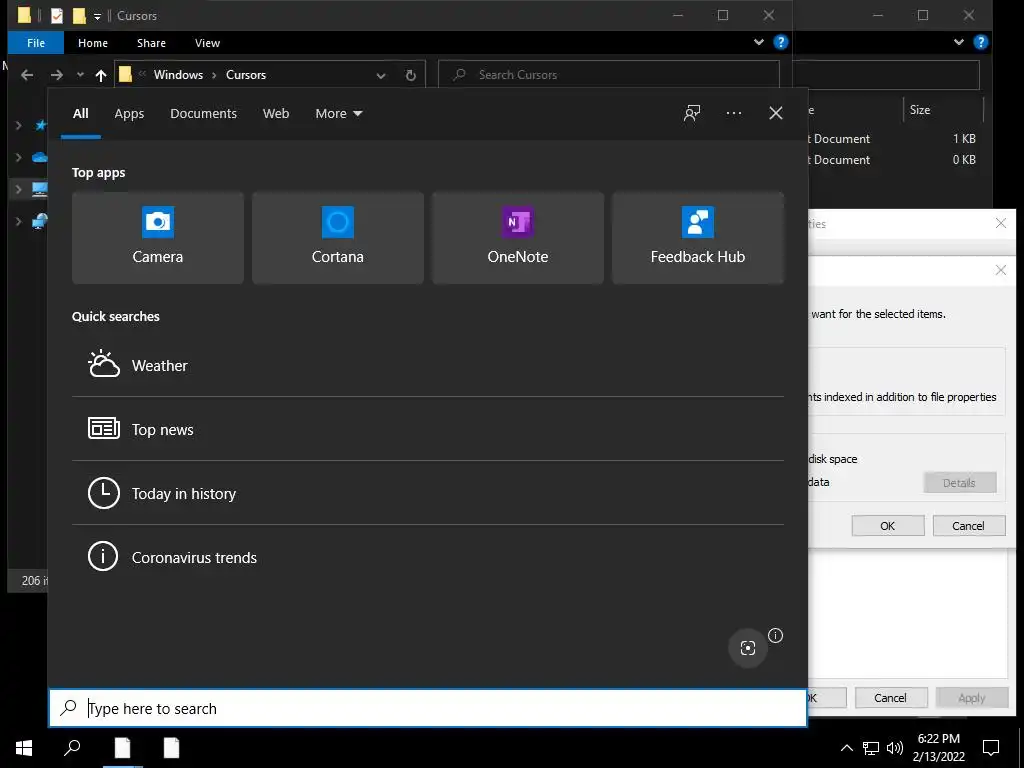Open the View ribbon tab in Cursors window

(207, 43)
